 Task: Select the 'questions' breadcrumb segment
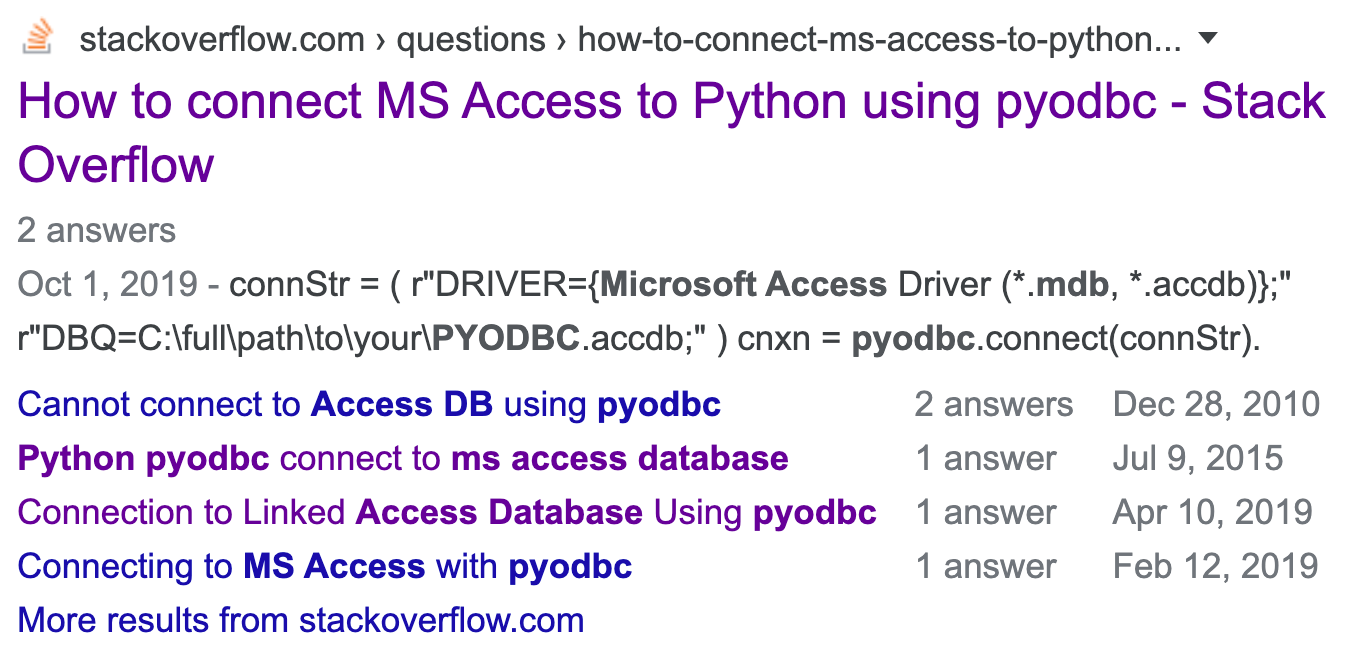click(x=472, y=40)
